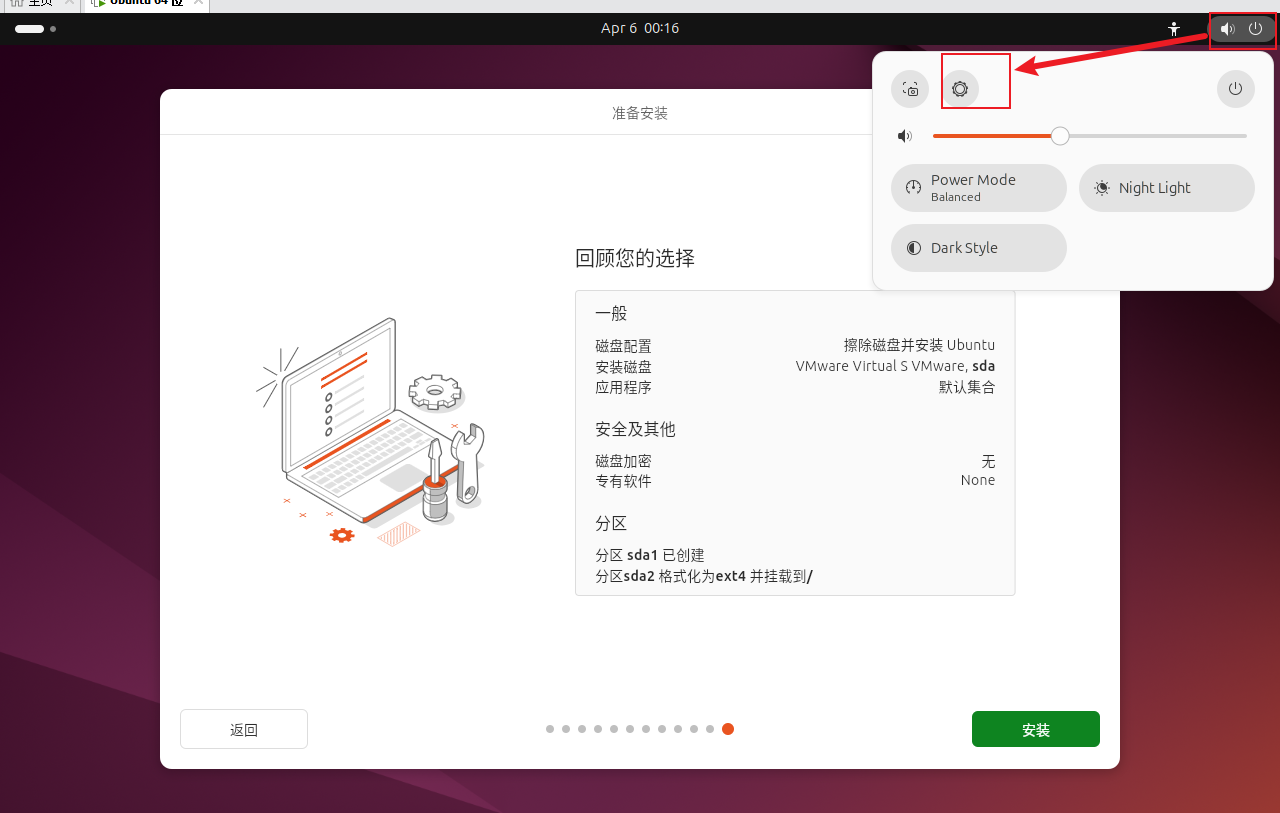Select the 无 value for disk encryption
The width and height of the screenshot is (1280, 813).
tap(988, 461)
